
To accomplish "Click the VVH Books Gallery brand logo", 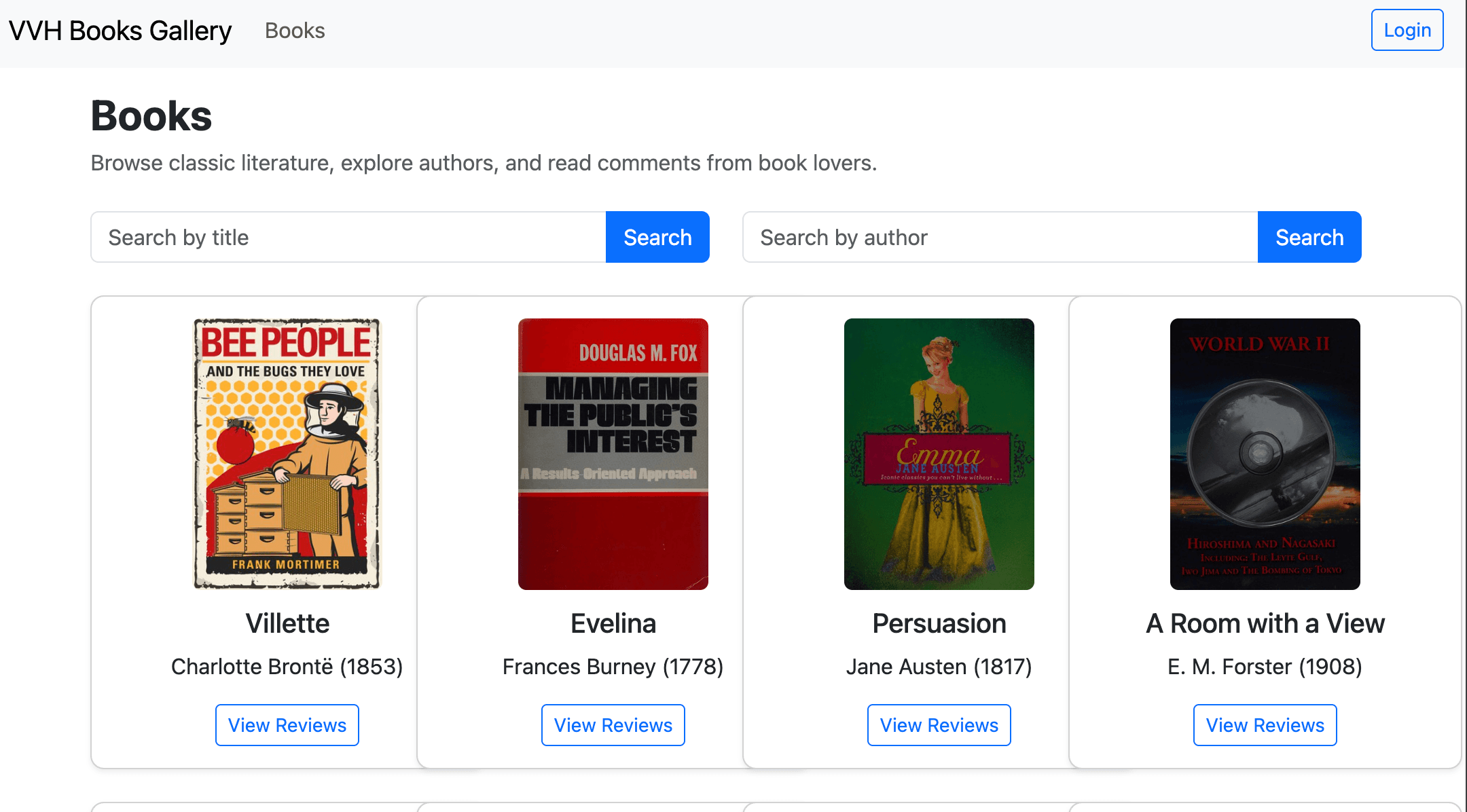I will tap(120, 30).
